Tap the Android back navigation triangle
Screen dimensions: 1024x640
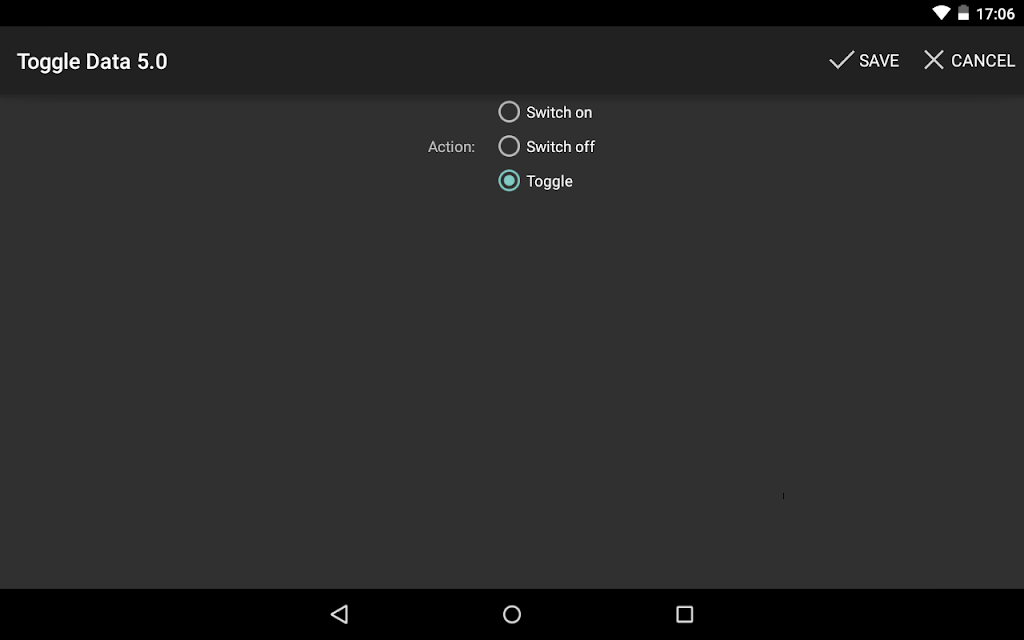click(x=340, y=614)
